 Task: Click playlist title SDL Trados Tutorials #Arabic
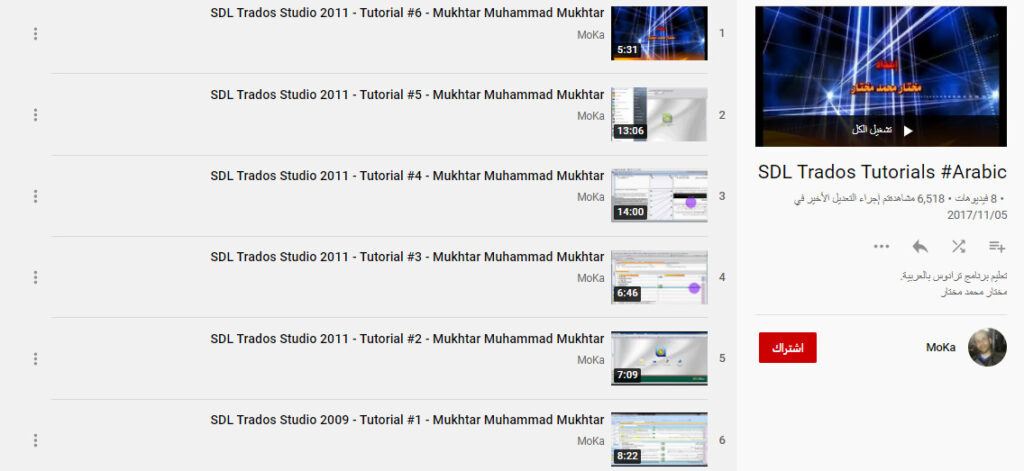coord(882,172)
